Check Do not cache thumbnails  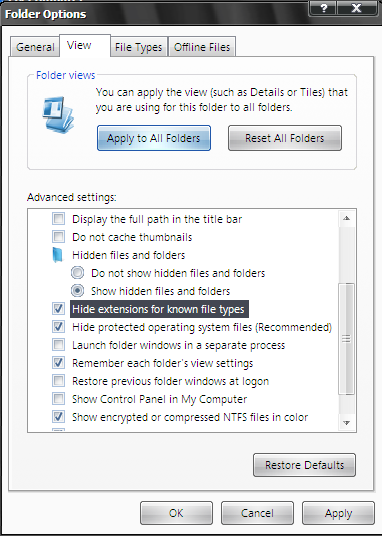(58, 237)
